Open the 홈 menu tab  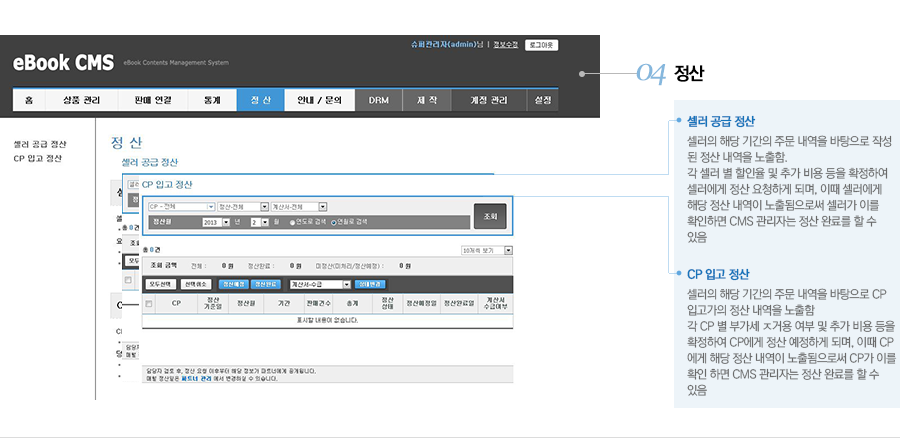tap(29, 100)
